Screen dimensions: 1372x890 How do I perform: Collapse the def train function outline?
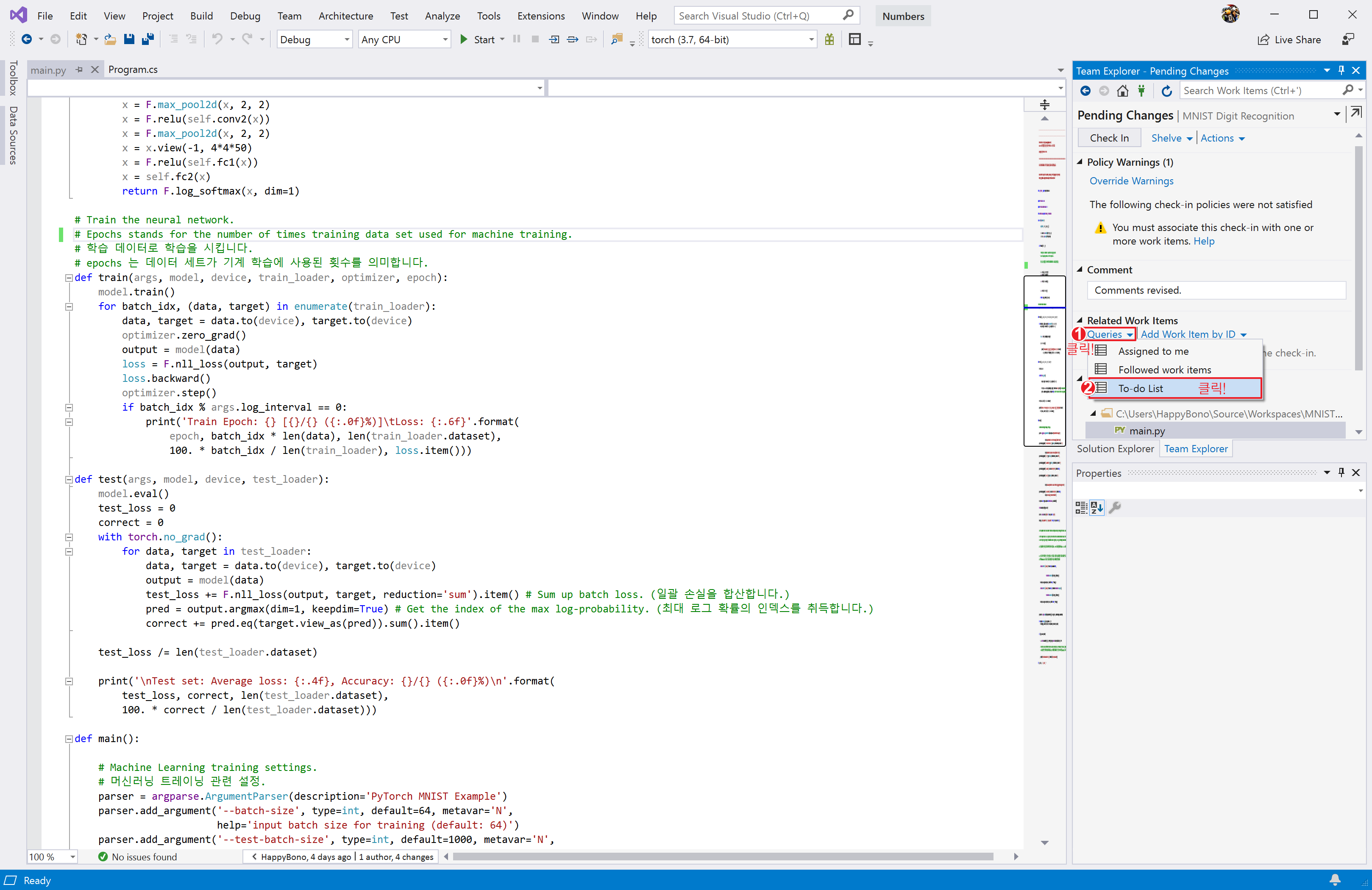click(x=69, y=278)
